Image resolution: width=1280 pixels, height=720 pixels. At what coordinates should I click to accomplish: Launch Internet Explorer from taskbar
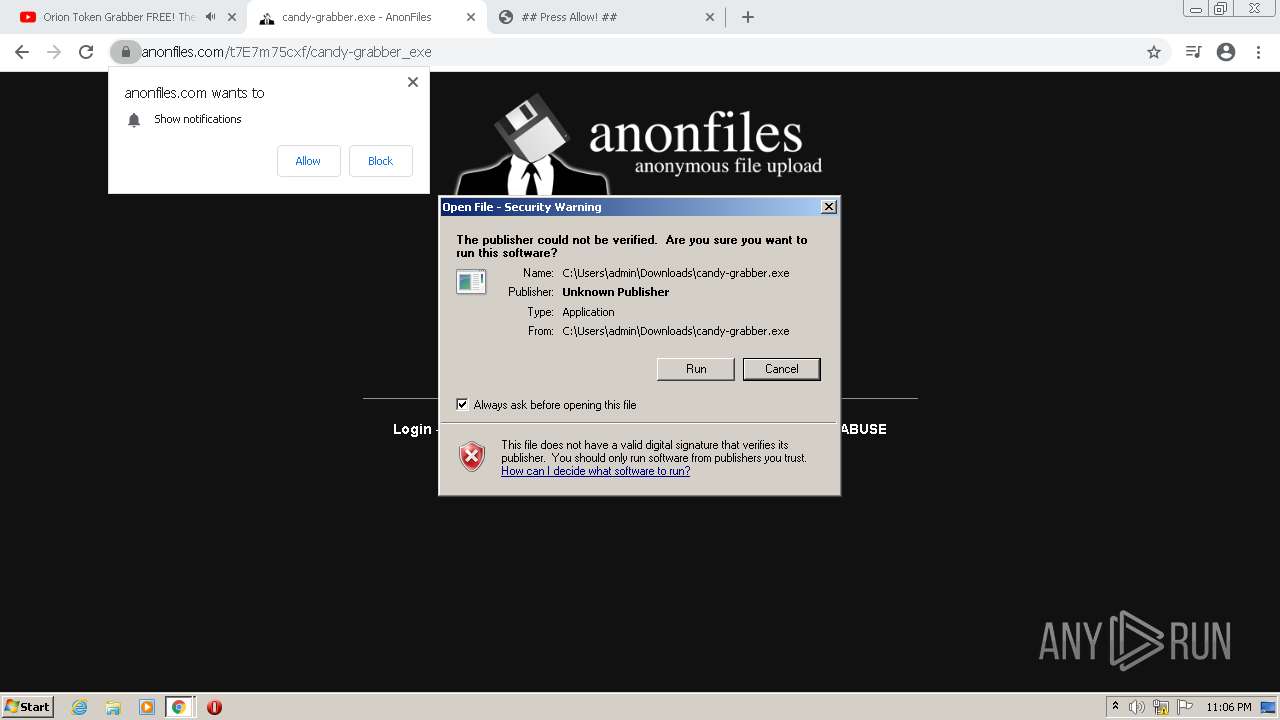(x=79, y=707)
